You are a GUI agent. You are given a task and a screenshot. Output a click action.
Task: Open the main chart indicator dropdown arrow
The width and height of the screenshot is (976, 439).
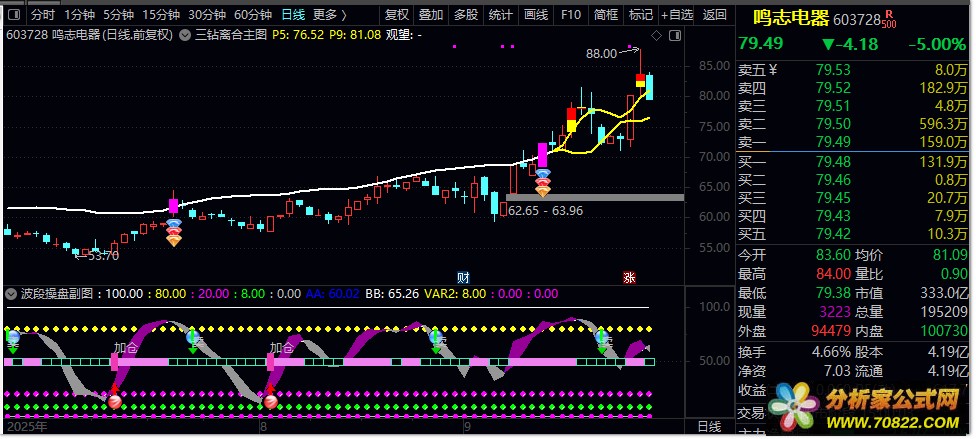coord(185,35)
